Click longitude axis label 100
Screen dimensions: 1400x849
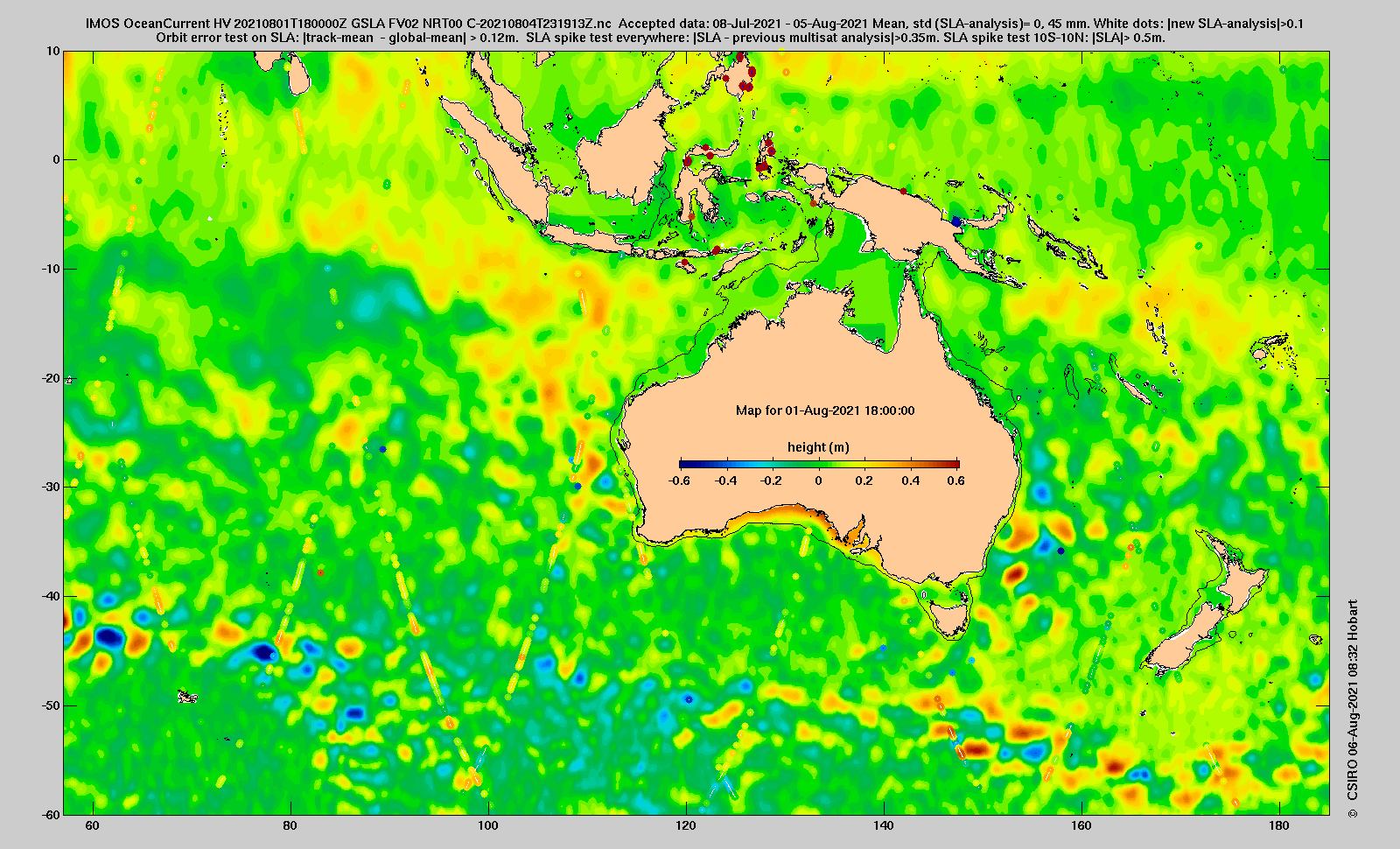pyautogui.click(x=488, y=825)
